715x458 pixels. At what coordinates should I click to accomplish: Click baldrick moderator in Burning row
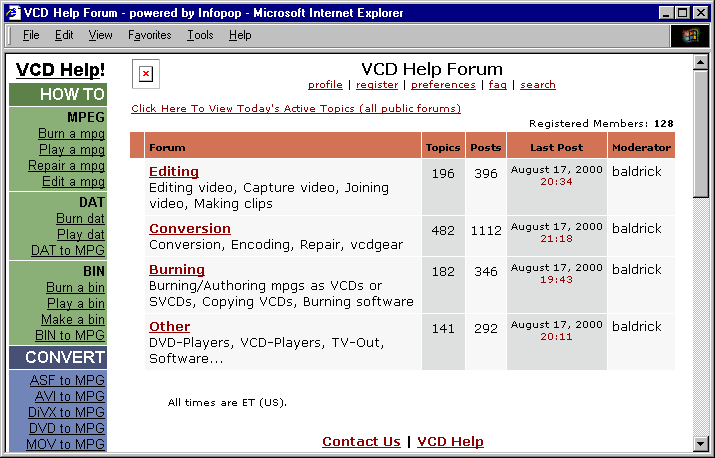[637, 269]
